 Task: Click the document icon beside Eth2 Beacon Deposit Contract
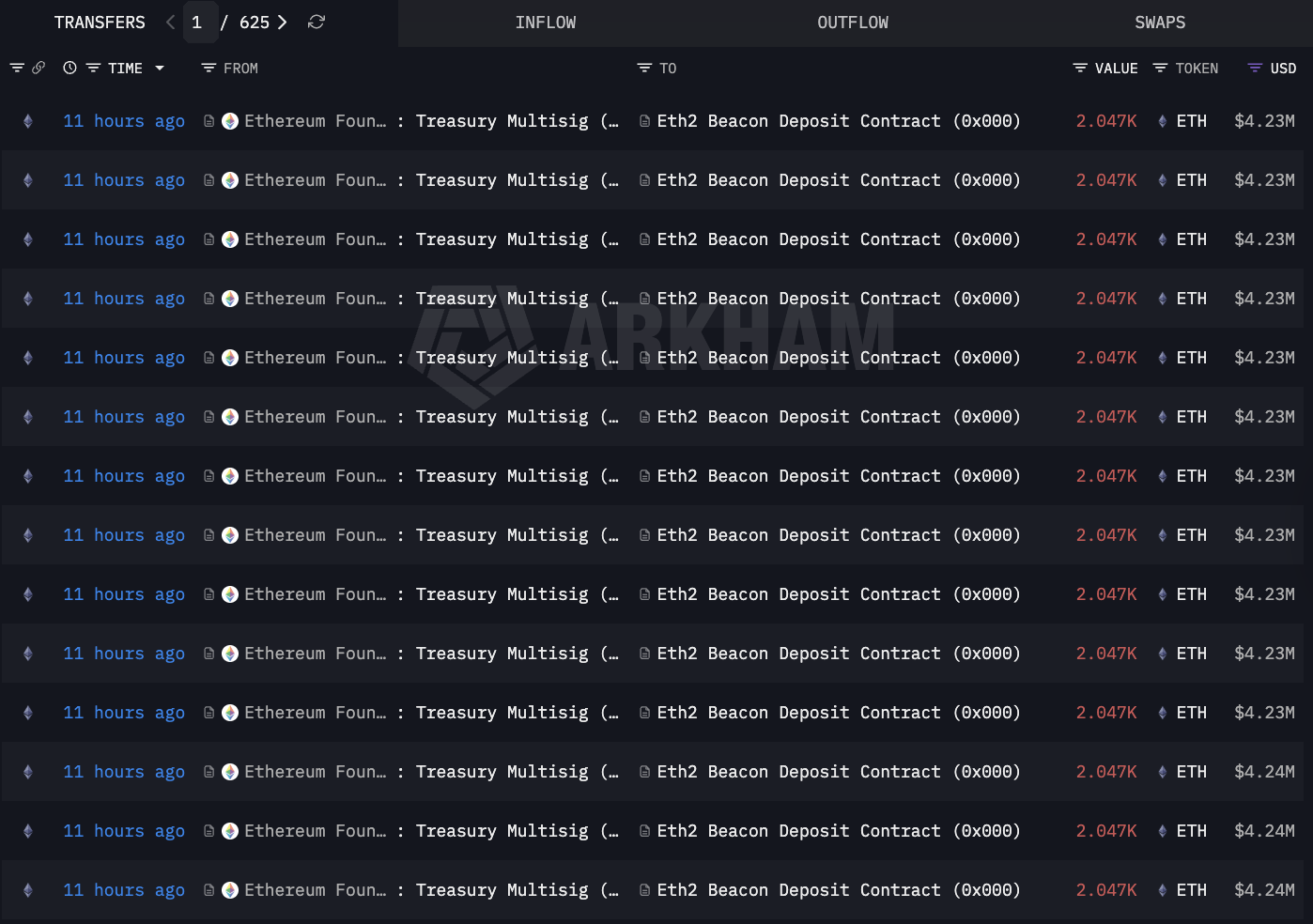click(x=643, y=120)
